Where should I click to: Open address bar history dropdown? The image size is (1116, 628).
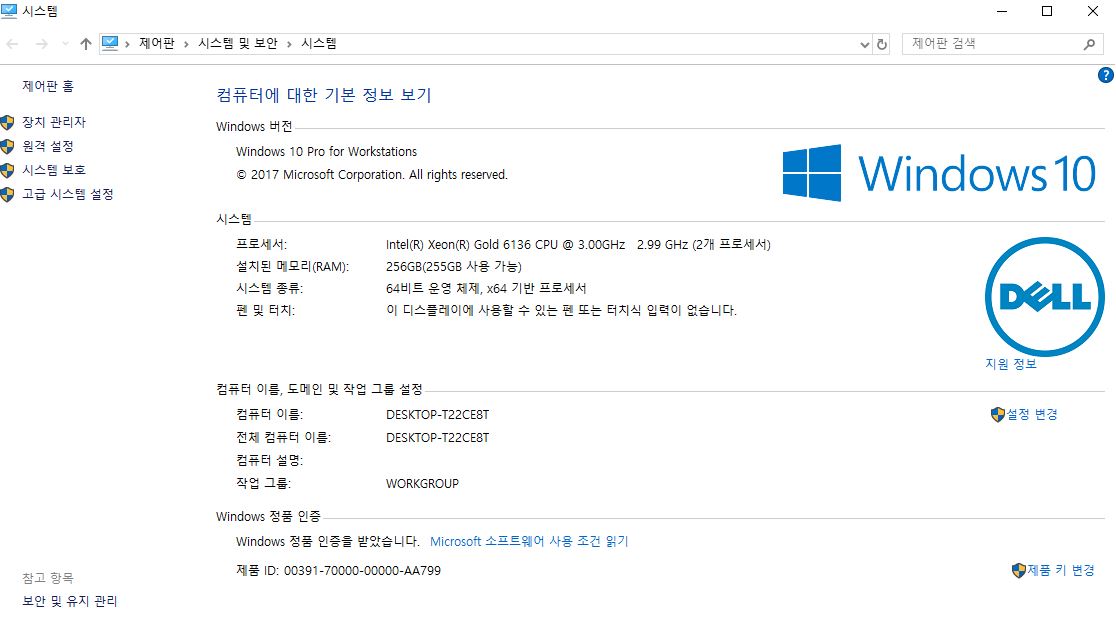tap(865, 44)
